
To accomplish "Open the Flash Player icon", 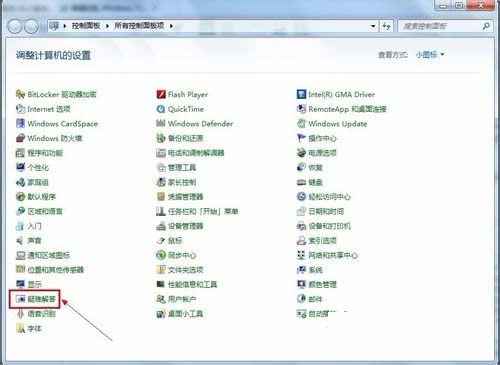I will (x=161, y=94).
